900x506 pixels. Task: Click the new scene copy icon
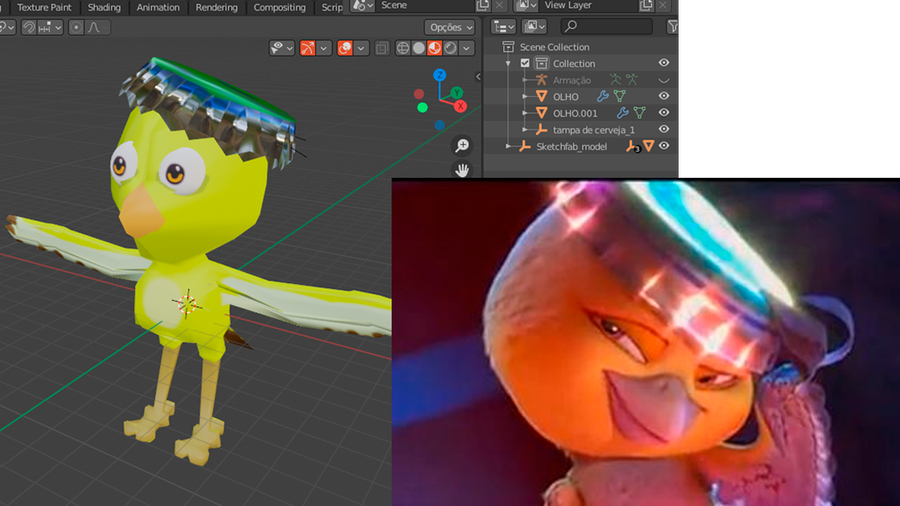[x=483, y=5]
